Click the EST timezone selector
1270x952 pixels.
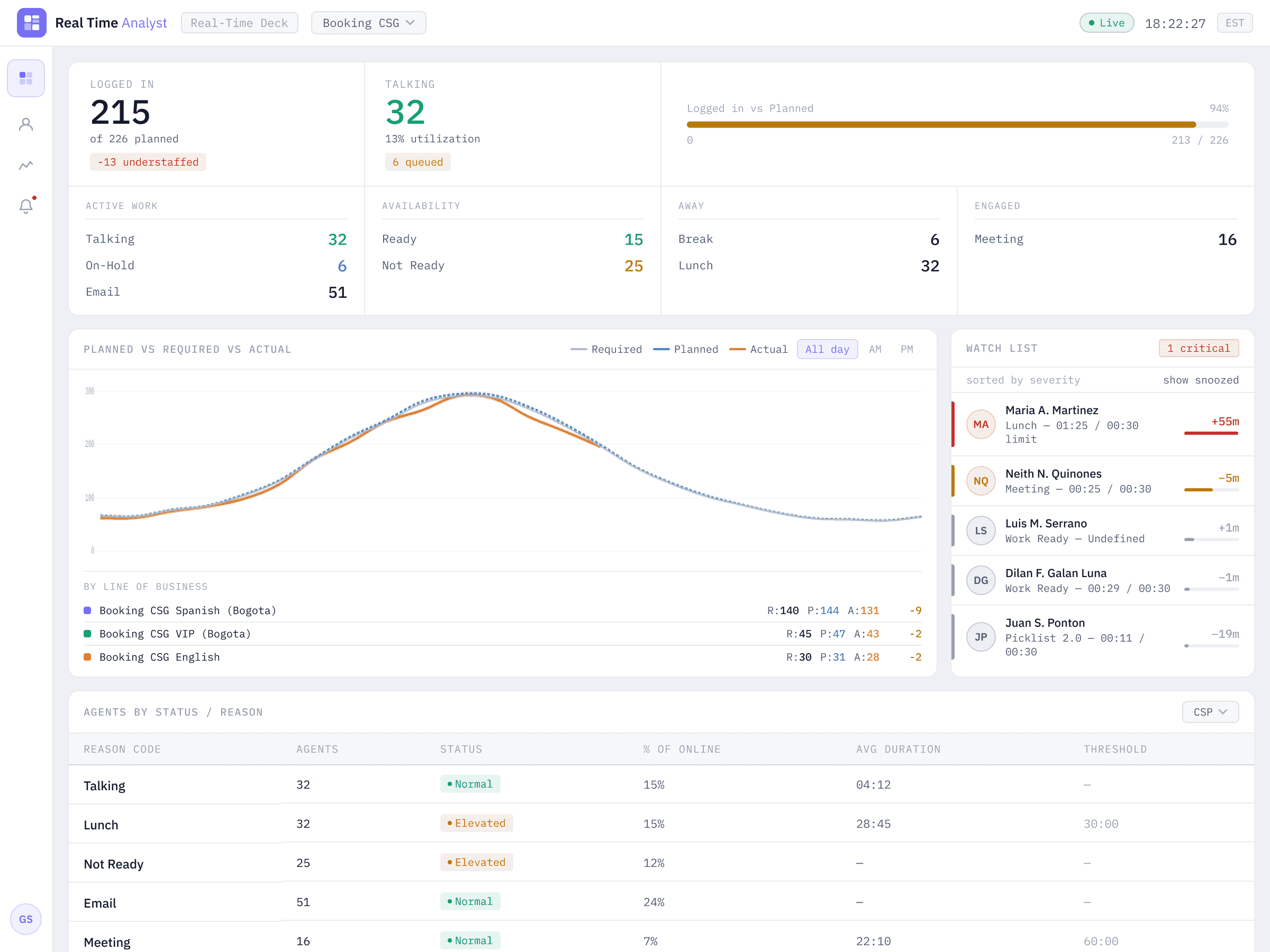click(x=1235, y=23)
